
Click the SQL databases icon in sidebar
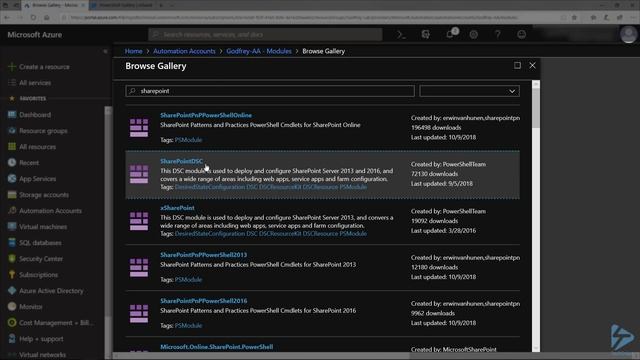point(12,242)
